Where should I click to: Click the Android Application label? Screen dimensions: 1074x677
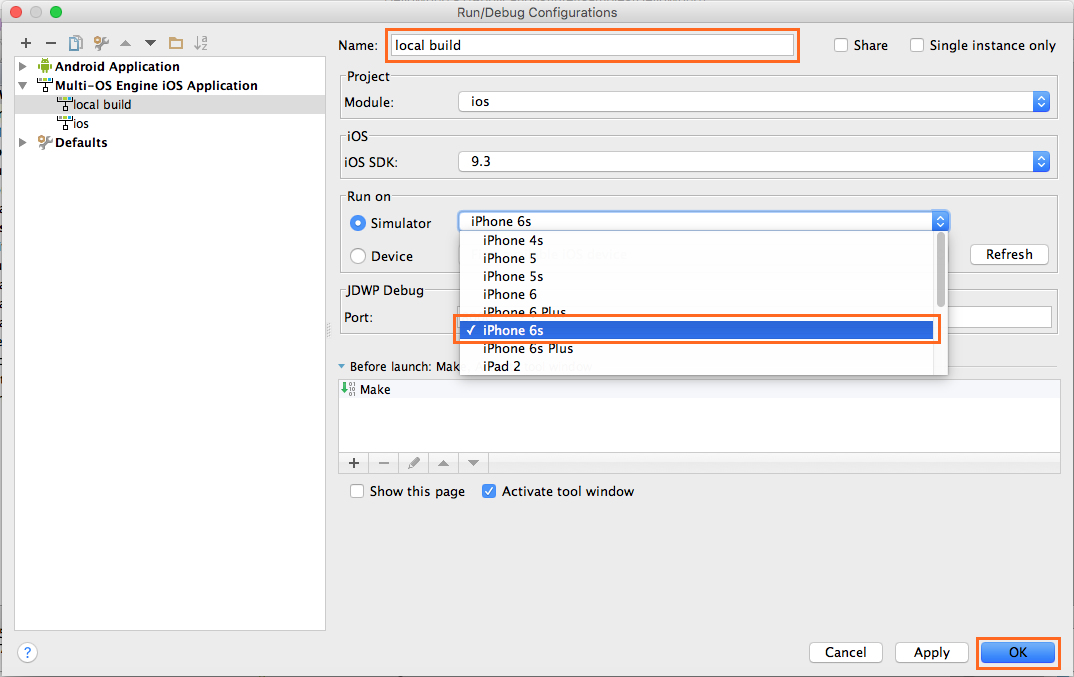(117, 66)
